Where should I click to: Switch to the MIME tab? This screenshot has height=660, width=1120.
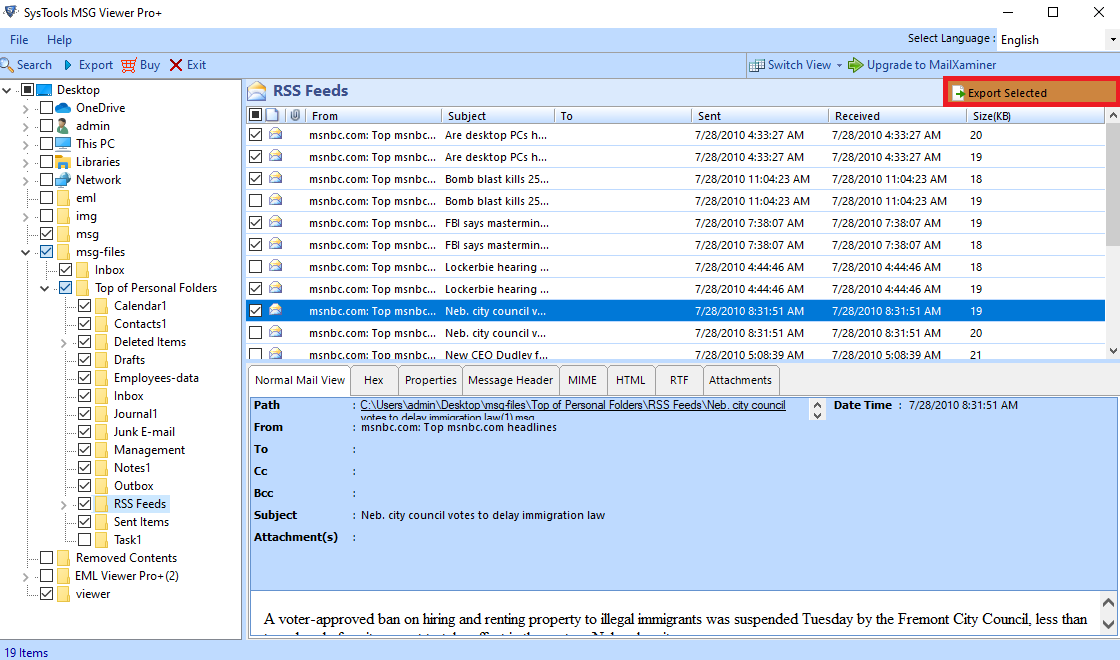(582, 380)
